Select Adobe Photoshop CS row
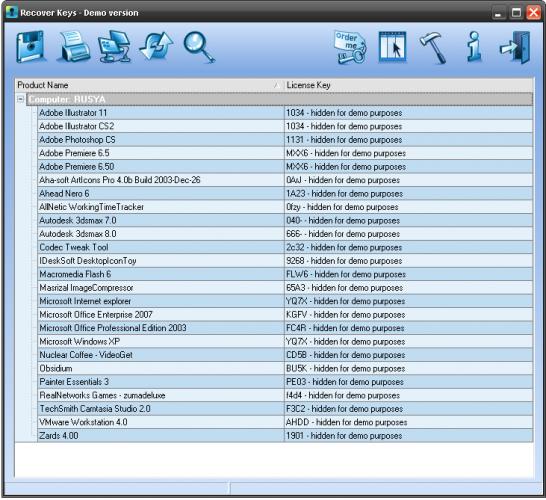 coord(285,140)
